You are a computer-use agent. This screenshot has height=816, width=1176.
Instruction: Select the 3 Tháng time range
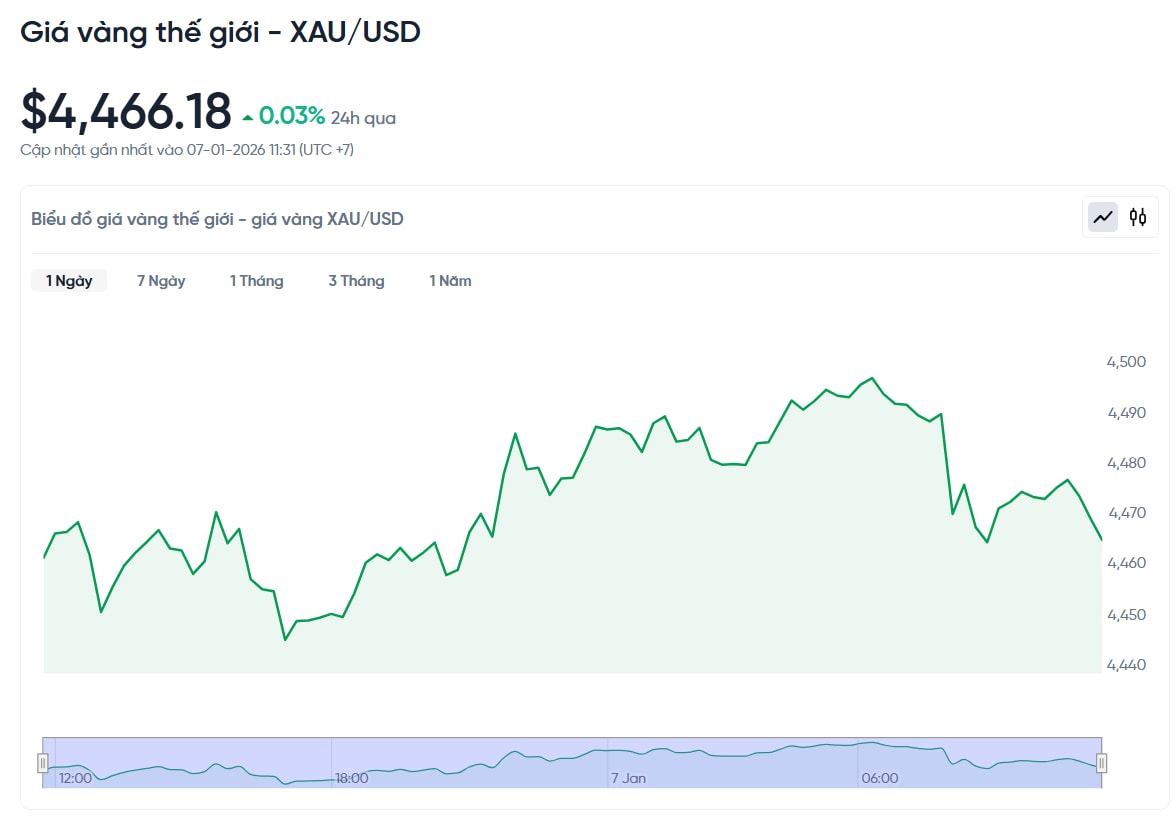[x=356, y=281]
